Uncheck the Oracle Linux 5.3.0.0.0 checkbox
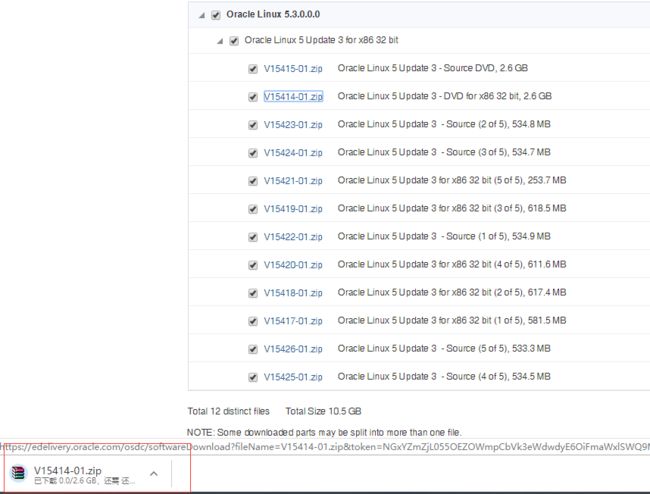 pos(216,15)
